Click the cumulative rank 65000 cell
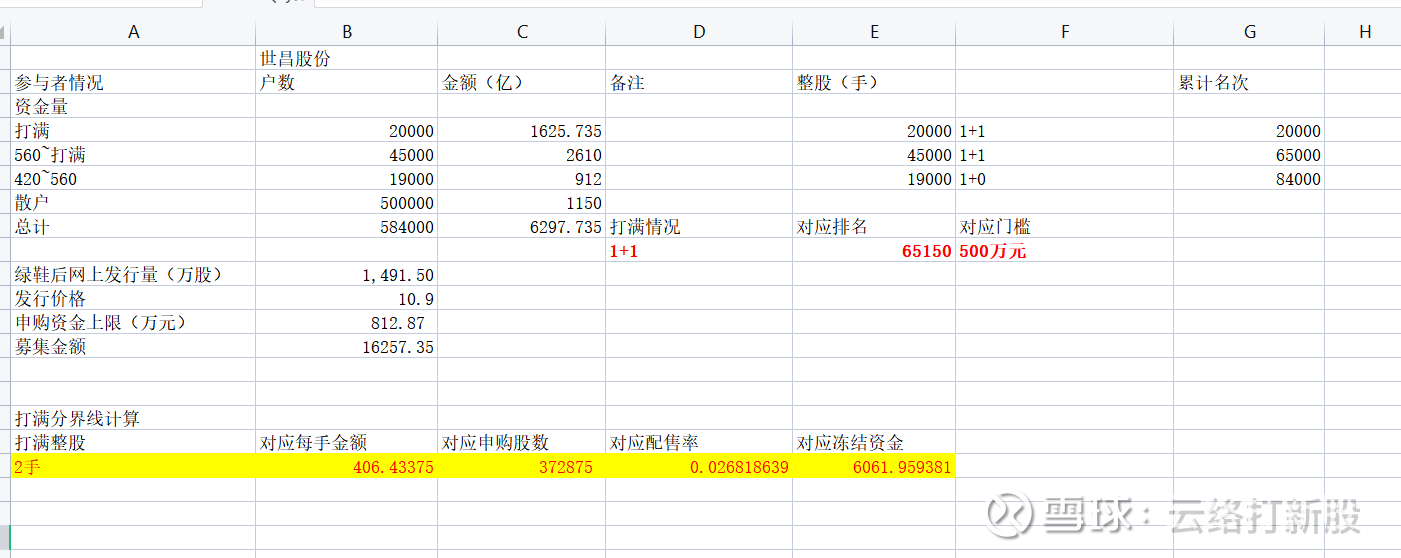Viewport: 1401px width, 558px height. click(x=1250, y=154)
